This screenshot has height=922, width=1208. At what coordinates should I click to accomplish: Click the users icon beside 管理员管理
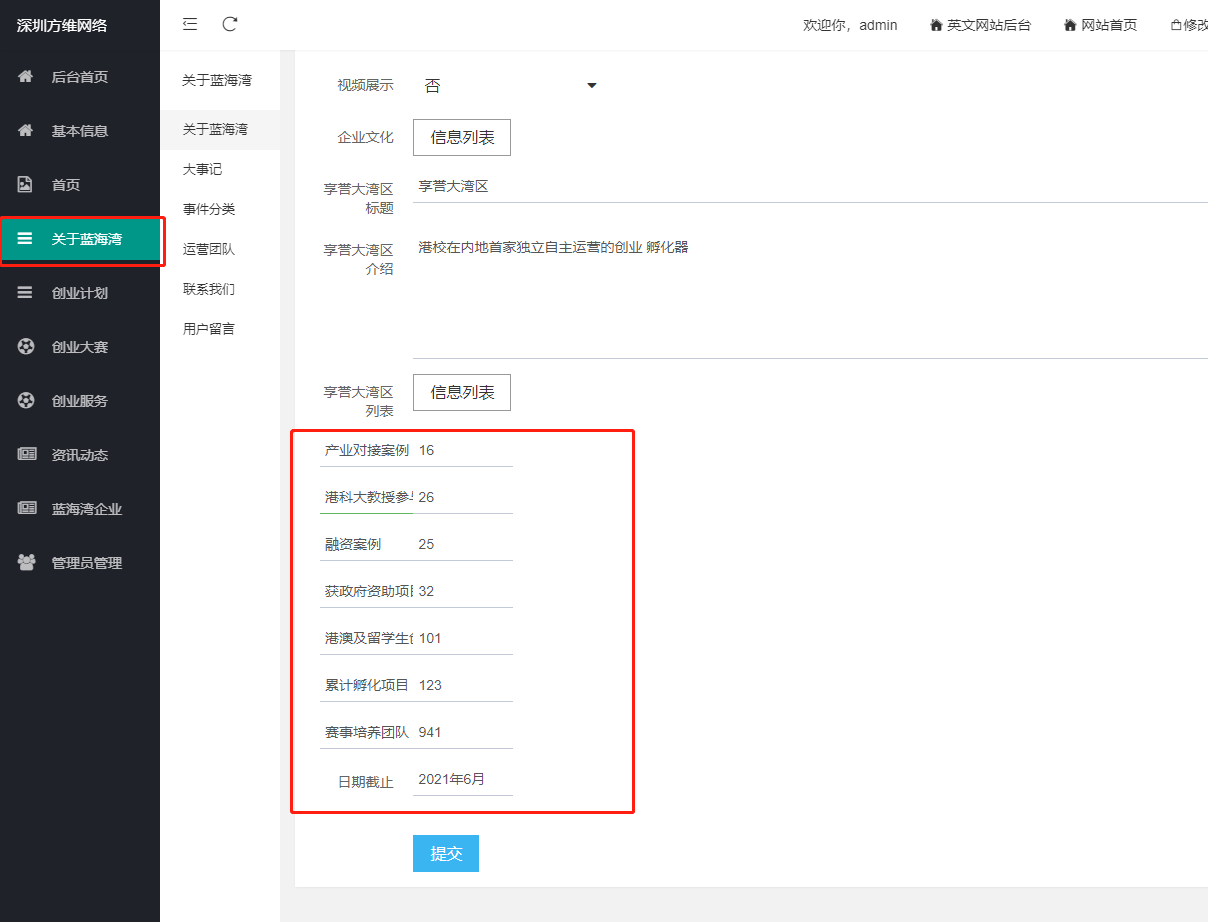click(x=26, y=563)
